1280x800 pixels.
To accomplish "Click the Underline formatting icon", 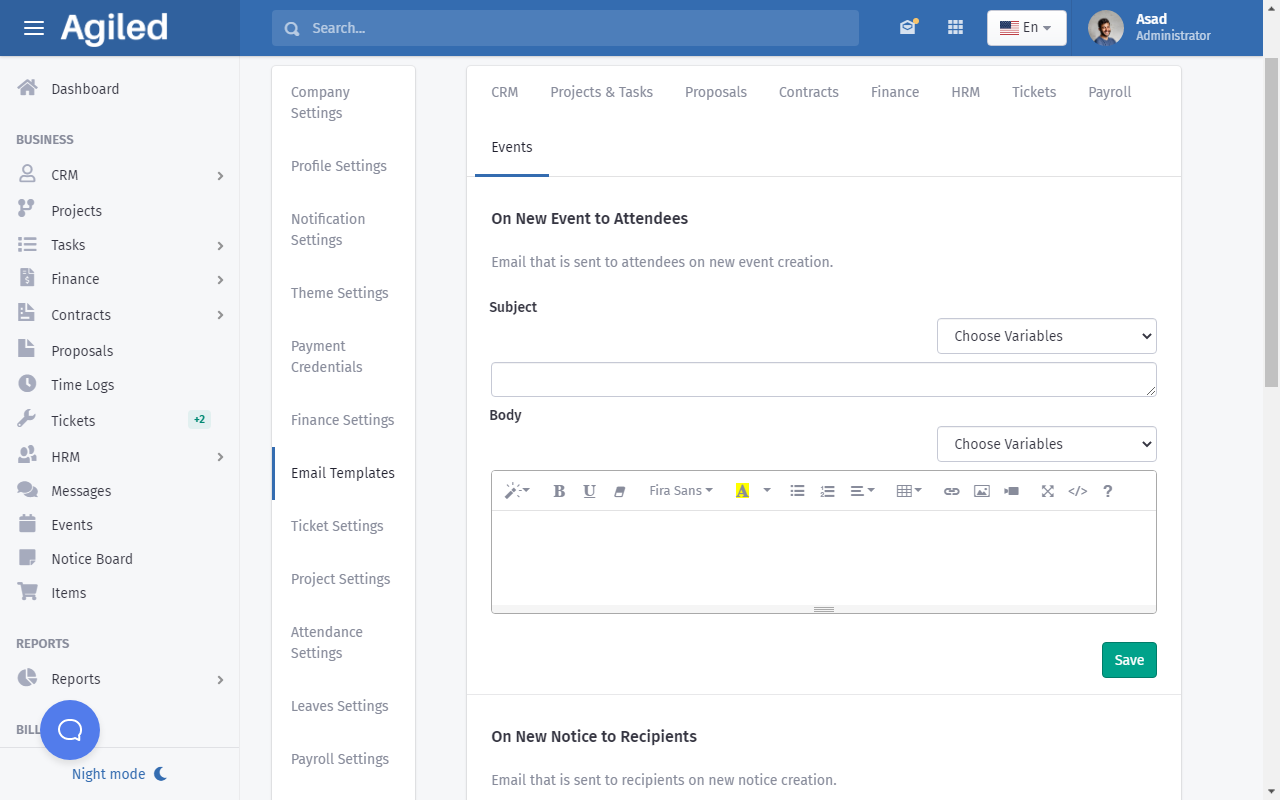I will click(x=589, y=491).
